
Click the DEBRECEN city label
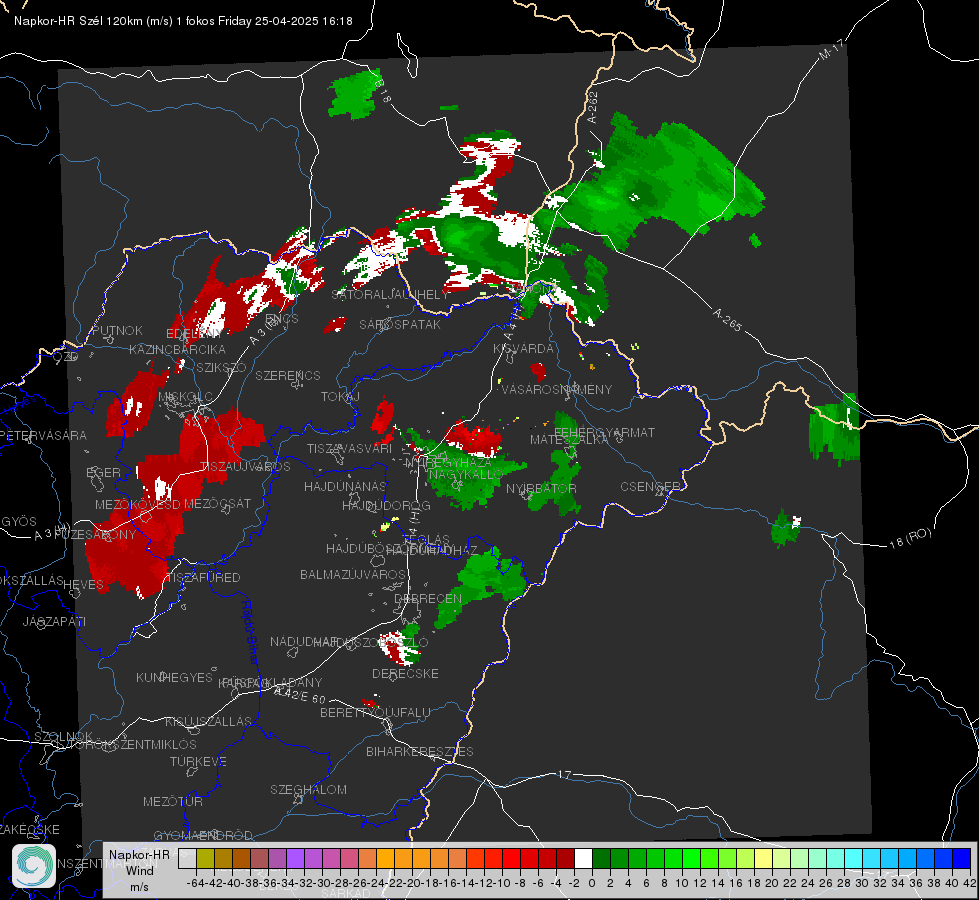[428, 598]
